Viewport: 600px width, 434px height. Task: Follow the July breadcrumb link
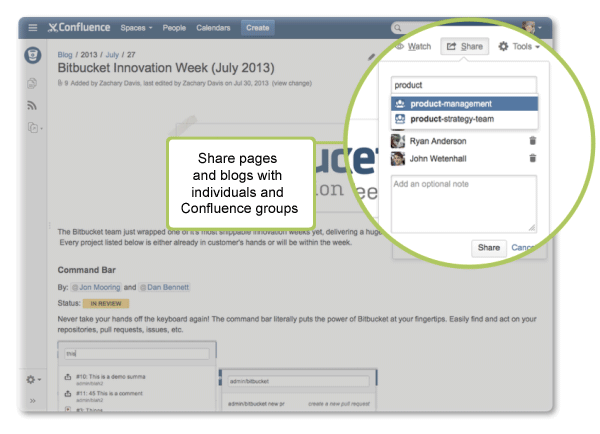(x=112, y=55)
